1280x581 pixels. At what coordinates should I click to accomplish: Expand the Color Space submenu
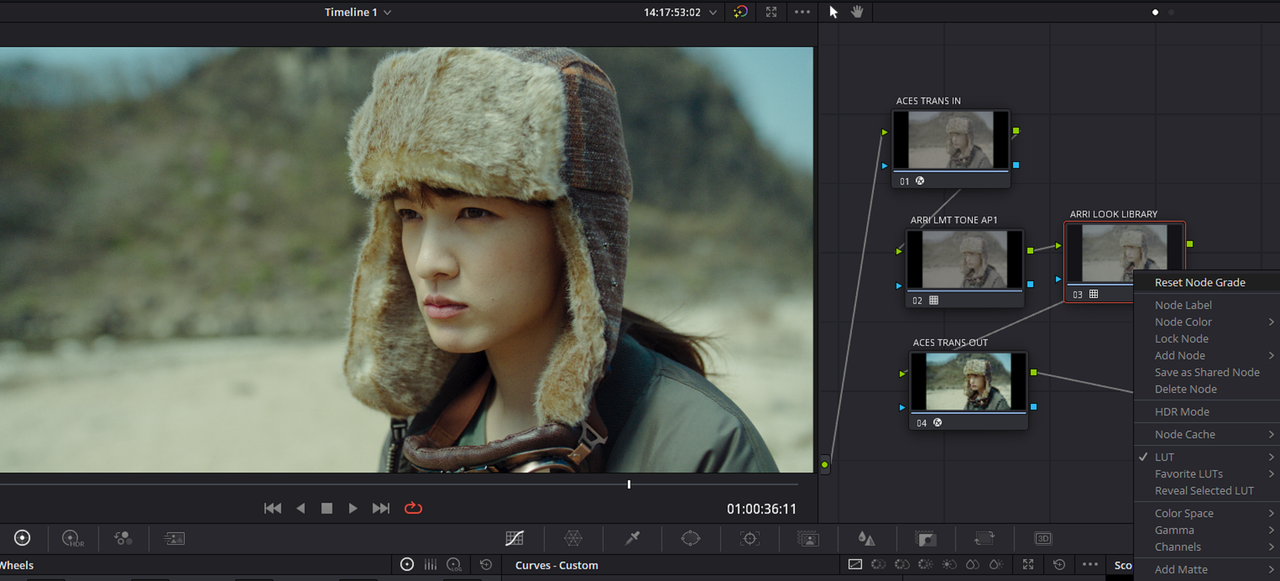[x=1206, y=514]
